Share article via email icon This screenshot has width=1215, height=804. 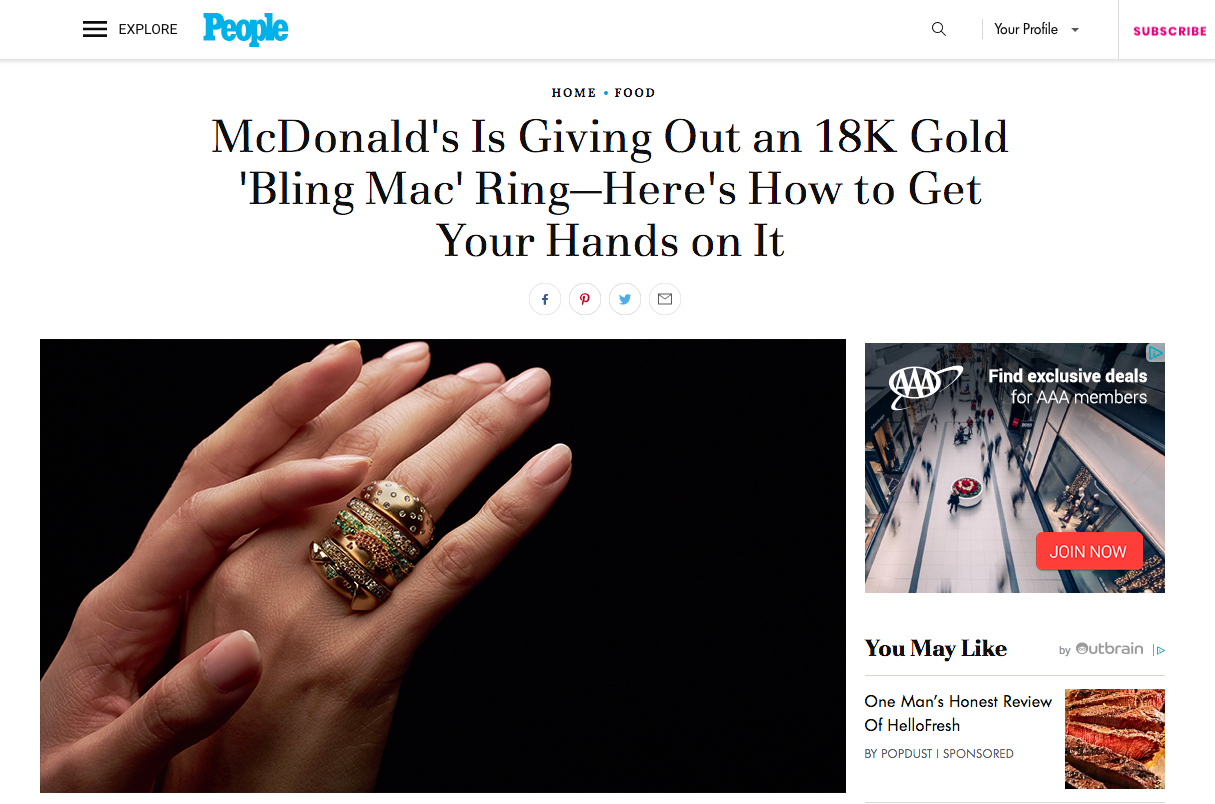(x=665, y=299)
